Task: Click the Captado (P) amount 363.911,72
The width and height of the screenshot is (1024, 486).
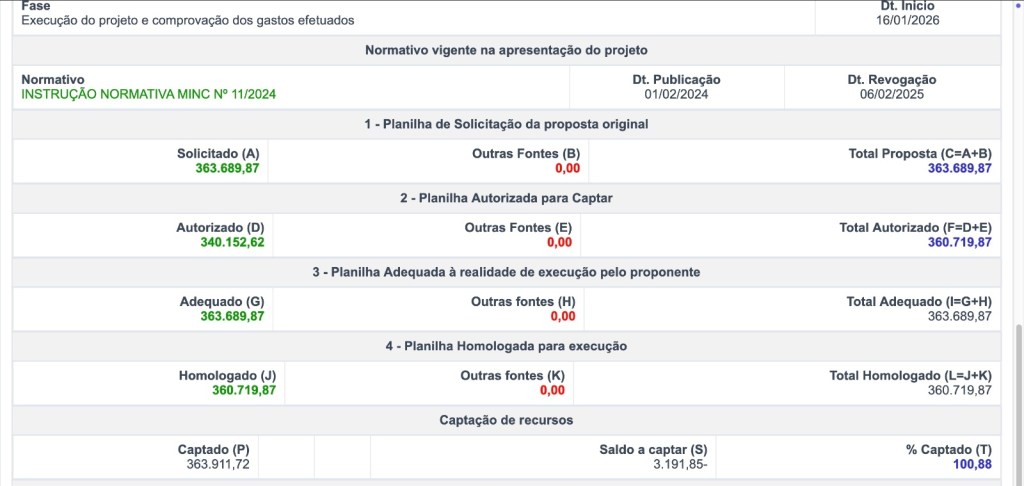Action: 217,465
